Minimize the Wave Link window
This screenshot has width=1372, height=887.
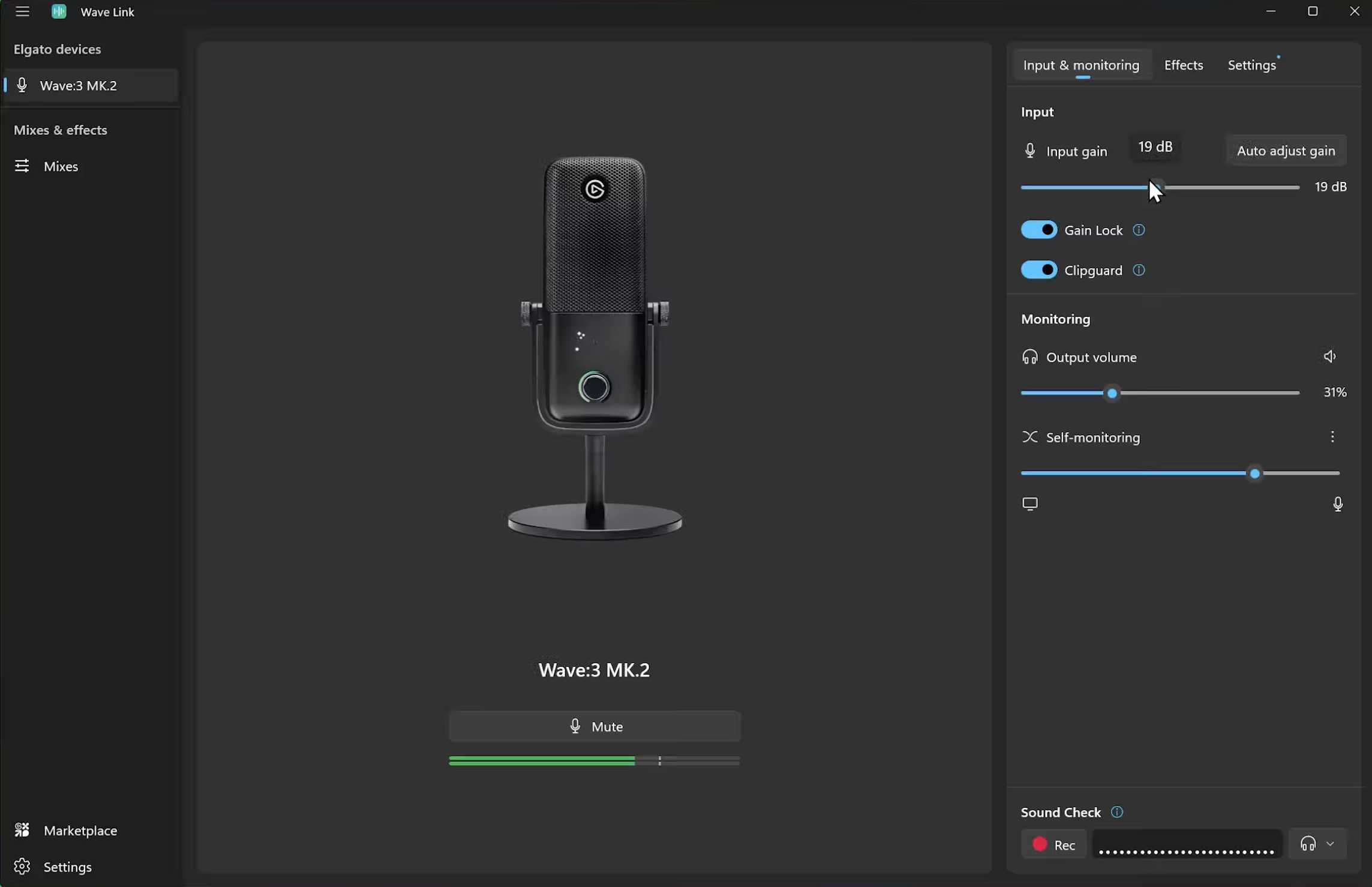pos(1271,11)
